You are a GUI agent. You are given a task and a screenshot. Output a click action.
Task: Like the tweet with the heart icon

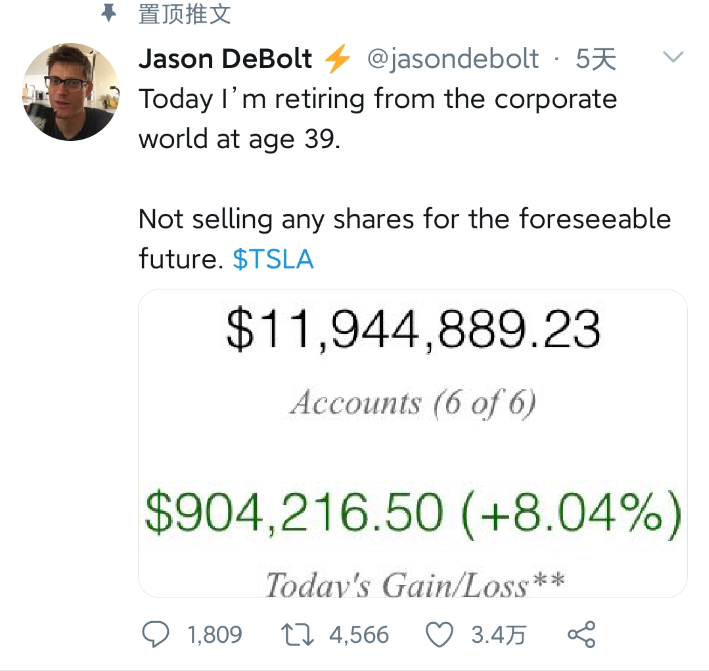440,634
